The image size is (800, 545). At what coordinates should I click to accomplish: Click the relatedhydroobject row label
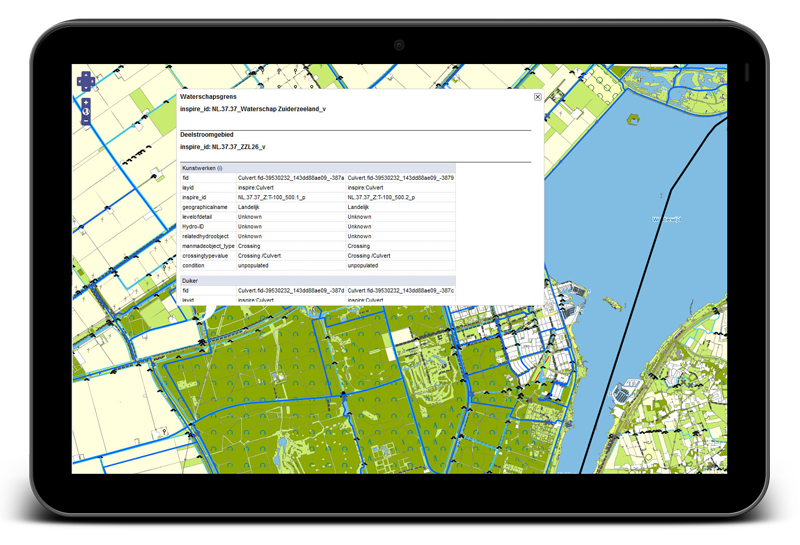click(205, 236)
